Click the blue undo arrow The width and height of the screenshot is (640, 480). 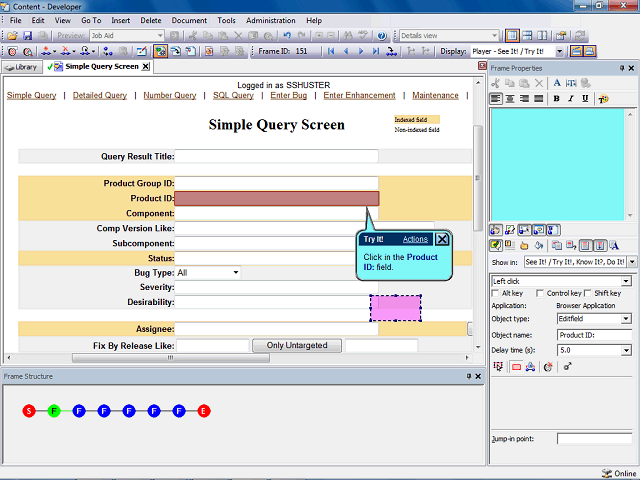(287, 36)
